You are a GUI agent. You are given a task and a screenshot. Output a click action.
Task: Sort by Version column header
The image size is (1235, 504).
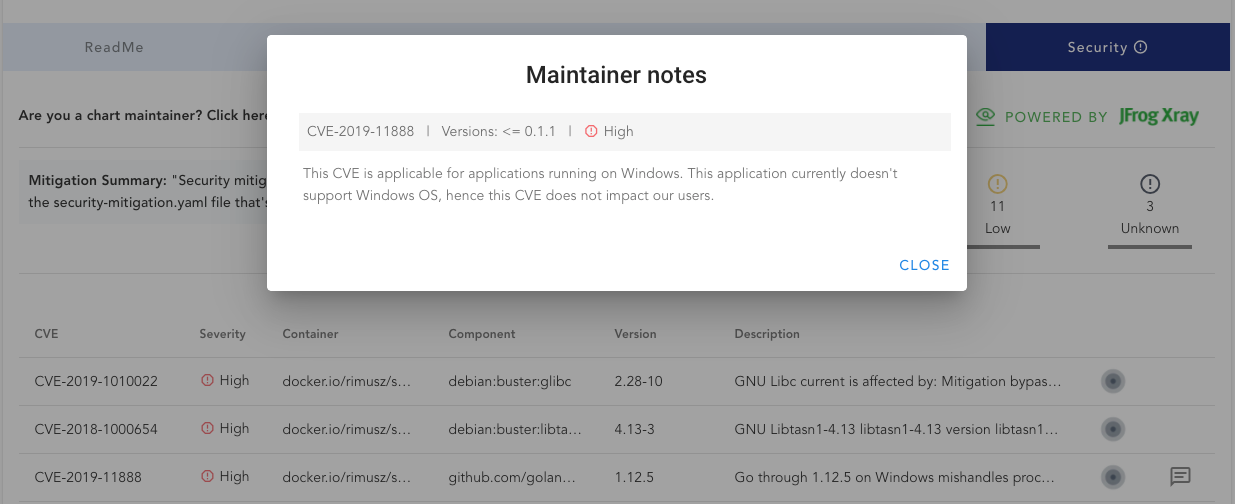point(635,334)
